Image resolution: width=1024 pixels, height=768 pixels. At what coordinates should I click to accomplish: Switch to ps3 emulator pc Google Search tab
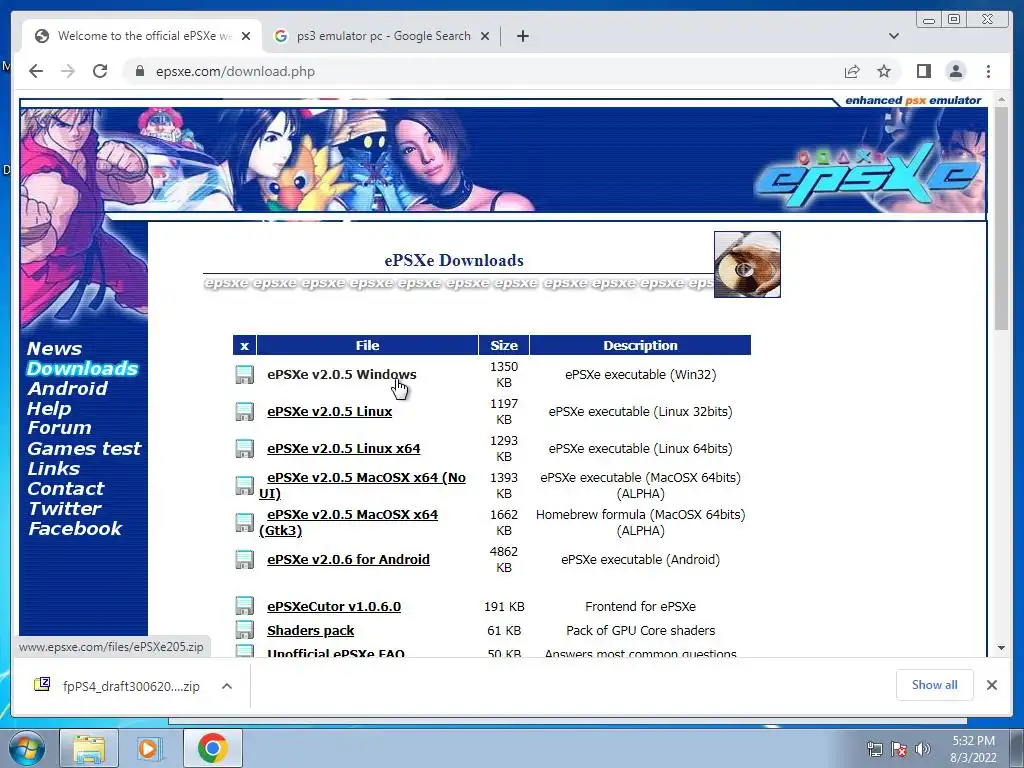[x=382, y=36]
